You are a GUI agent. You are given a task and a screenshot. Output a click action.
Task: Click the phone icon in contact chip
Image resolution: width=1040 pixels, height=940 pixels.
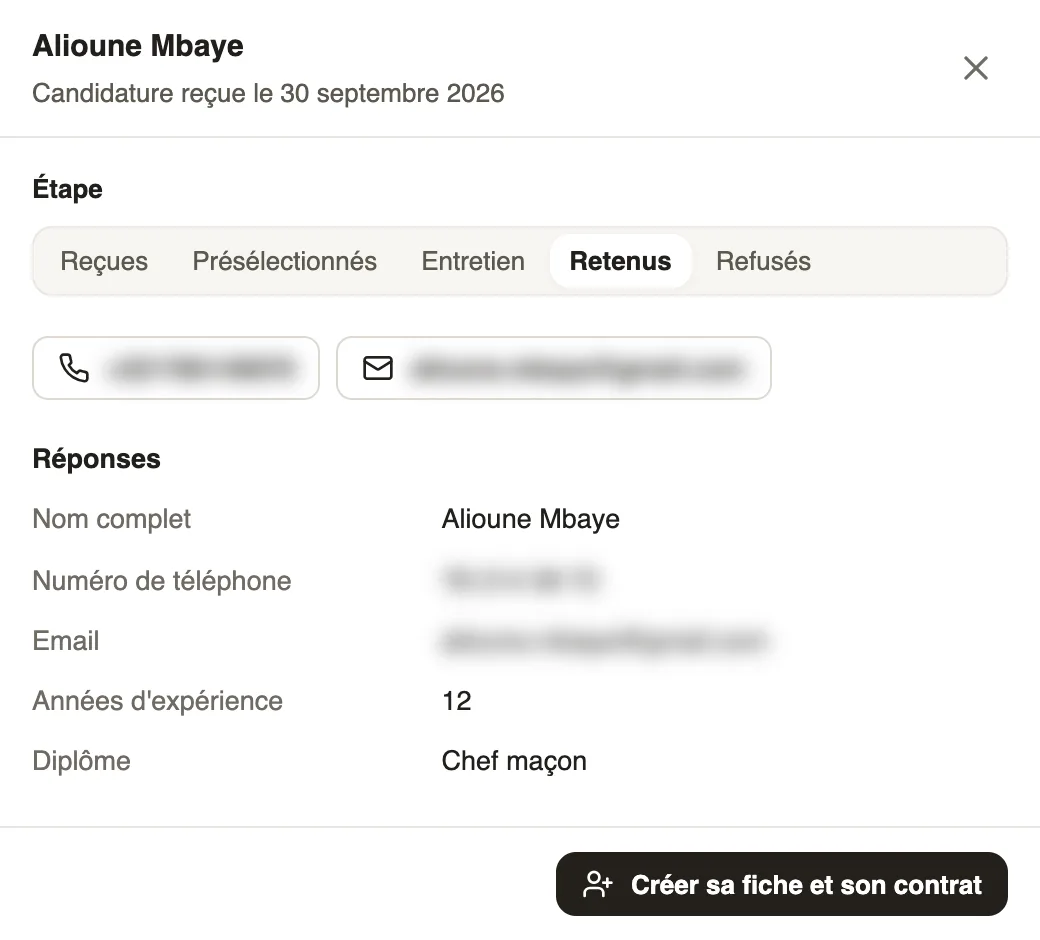[74, 368]
